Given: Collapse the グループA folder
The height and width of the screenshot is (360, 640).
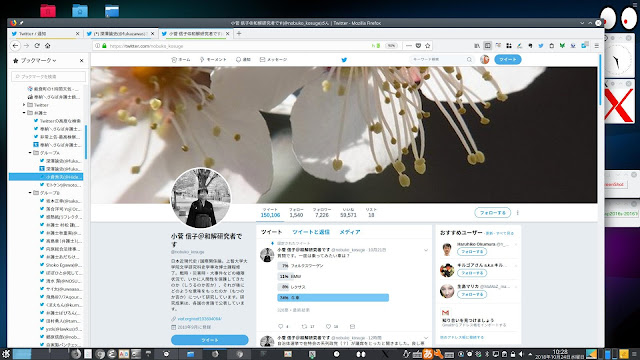Looking at the screenshot, I should [x=30, y=153].
